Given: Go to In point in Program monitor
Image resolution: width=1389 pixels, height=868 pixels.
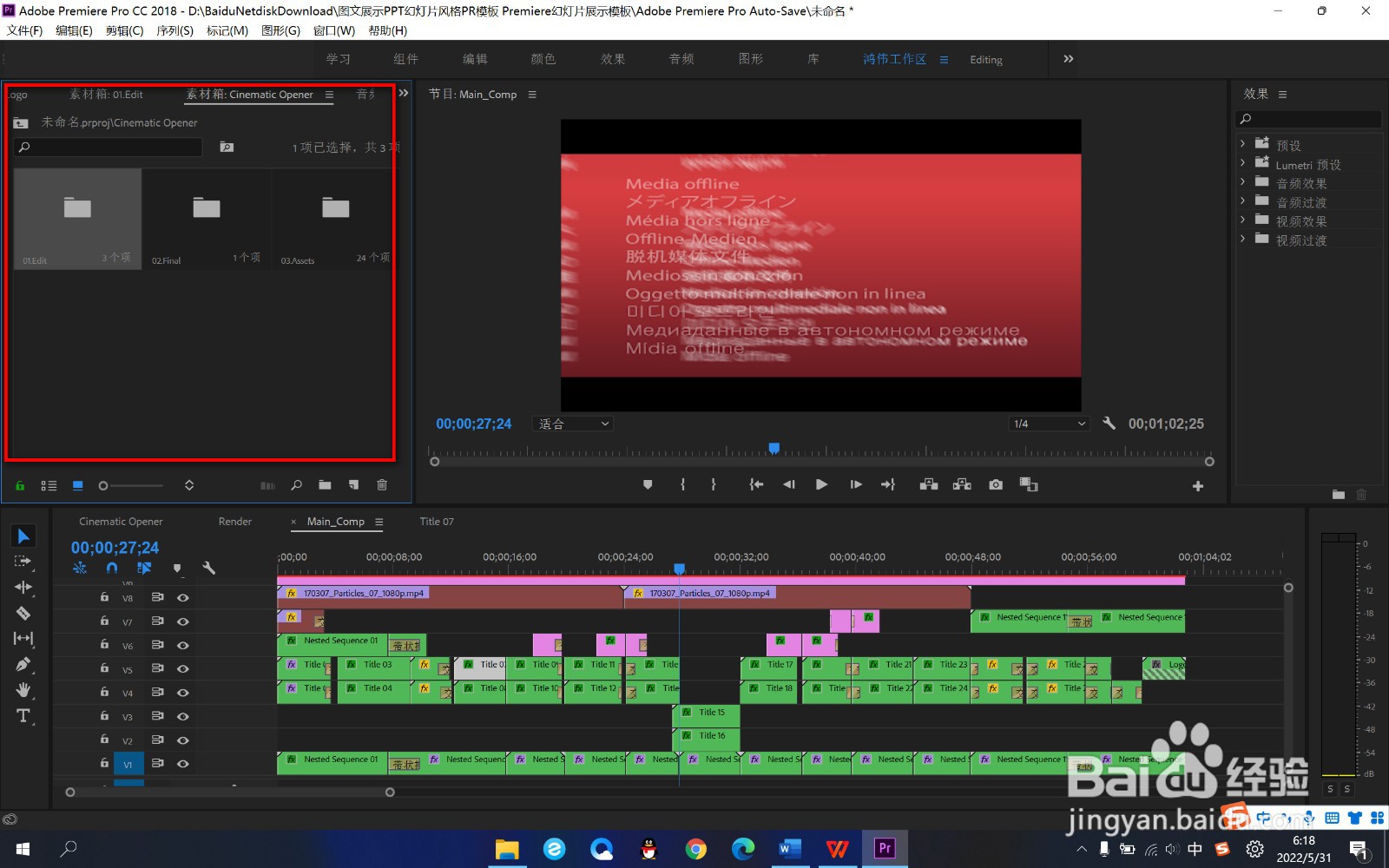Looking at the screenshot, I should [x=756, y=485].
